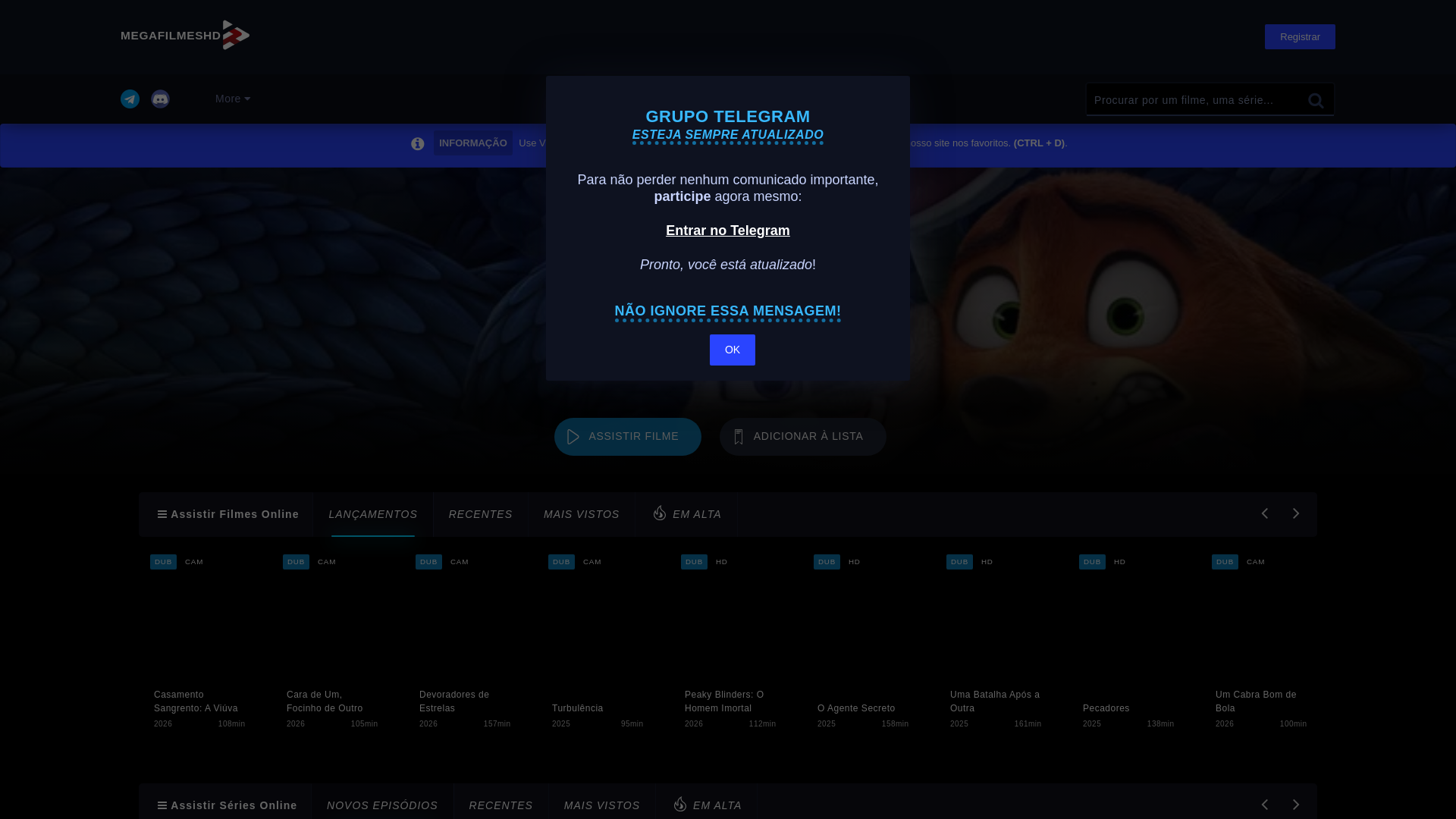Click CAM badge on Turbulência card
1456x819 pixels.
click(x=592, y=562)
